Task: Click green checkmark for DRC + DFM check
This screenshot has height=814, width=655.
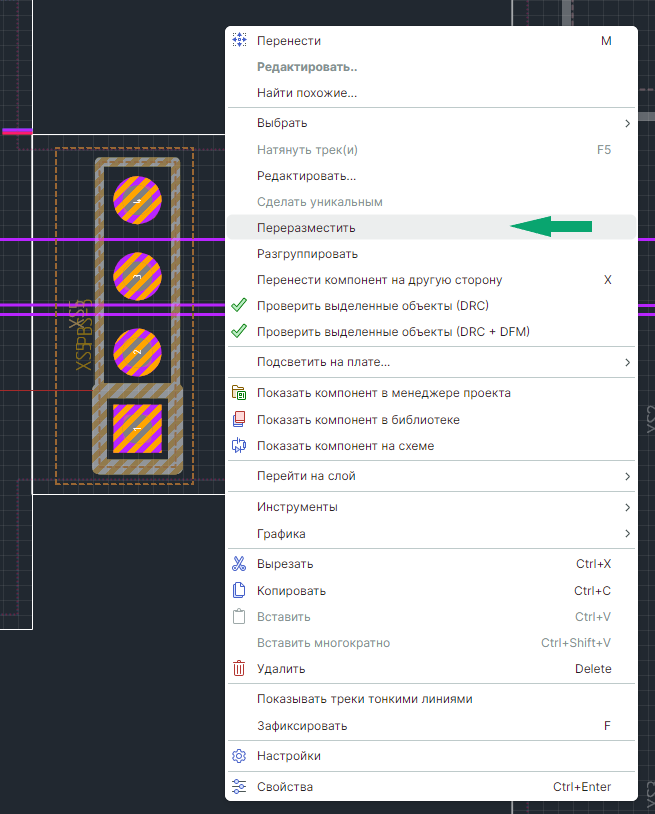Action: click(x=239, y=332)
